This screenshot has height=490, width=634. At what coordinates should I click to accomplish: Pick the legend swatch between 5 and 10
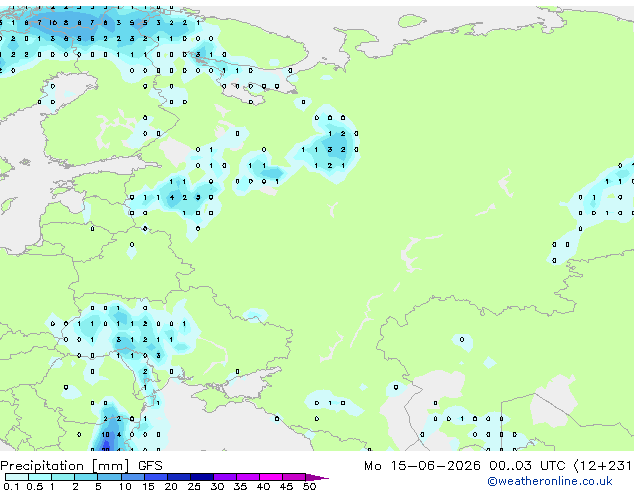[109, 477]
